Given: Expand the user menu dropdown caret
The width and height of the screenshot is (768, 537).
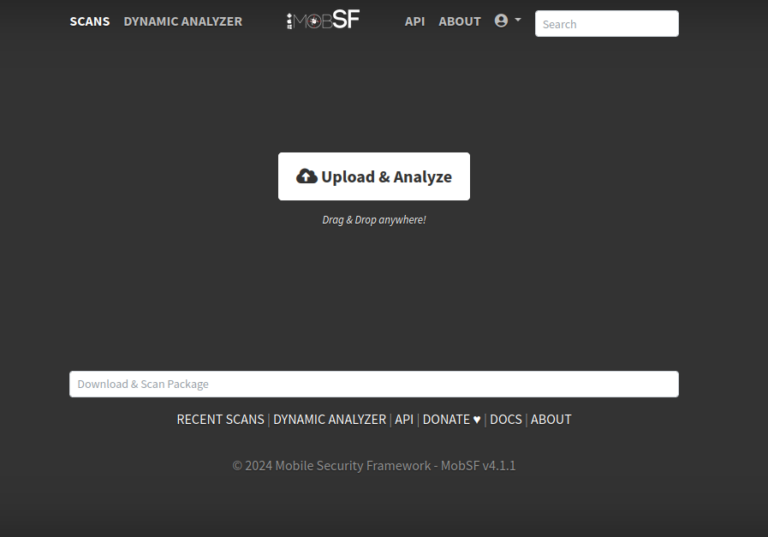Looking at the screenshot, I should point(518,20).
